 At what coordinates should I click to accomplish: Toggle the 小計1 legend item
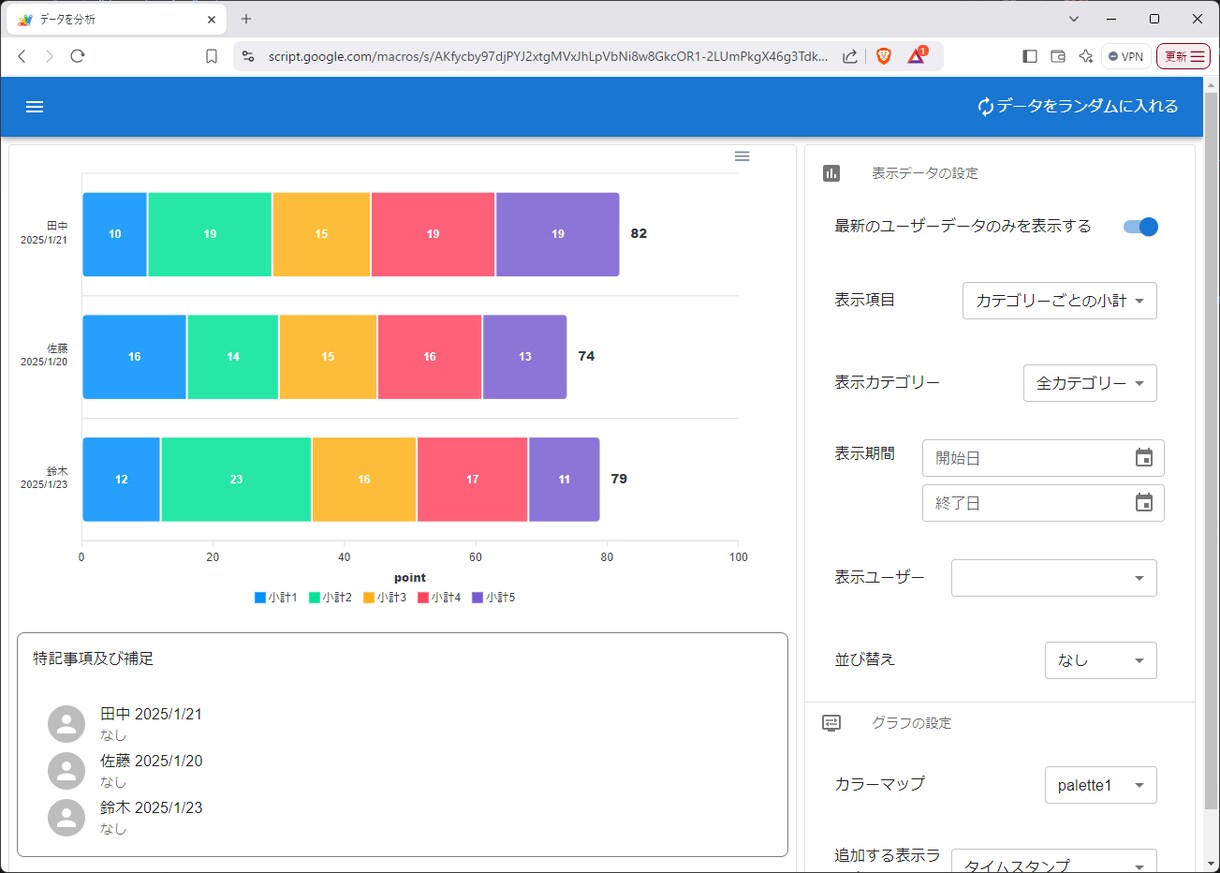(276, 597)
